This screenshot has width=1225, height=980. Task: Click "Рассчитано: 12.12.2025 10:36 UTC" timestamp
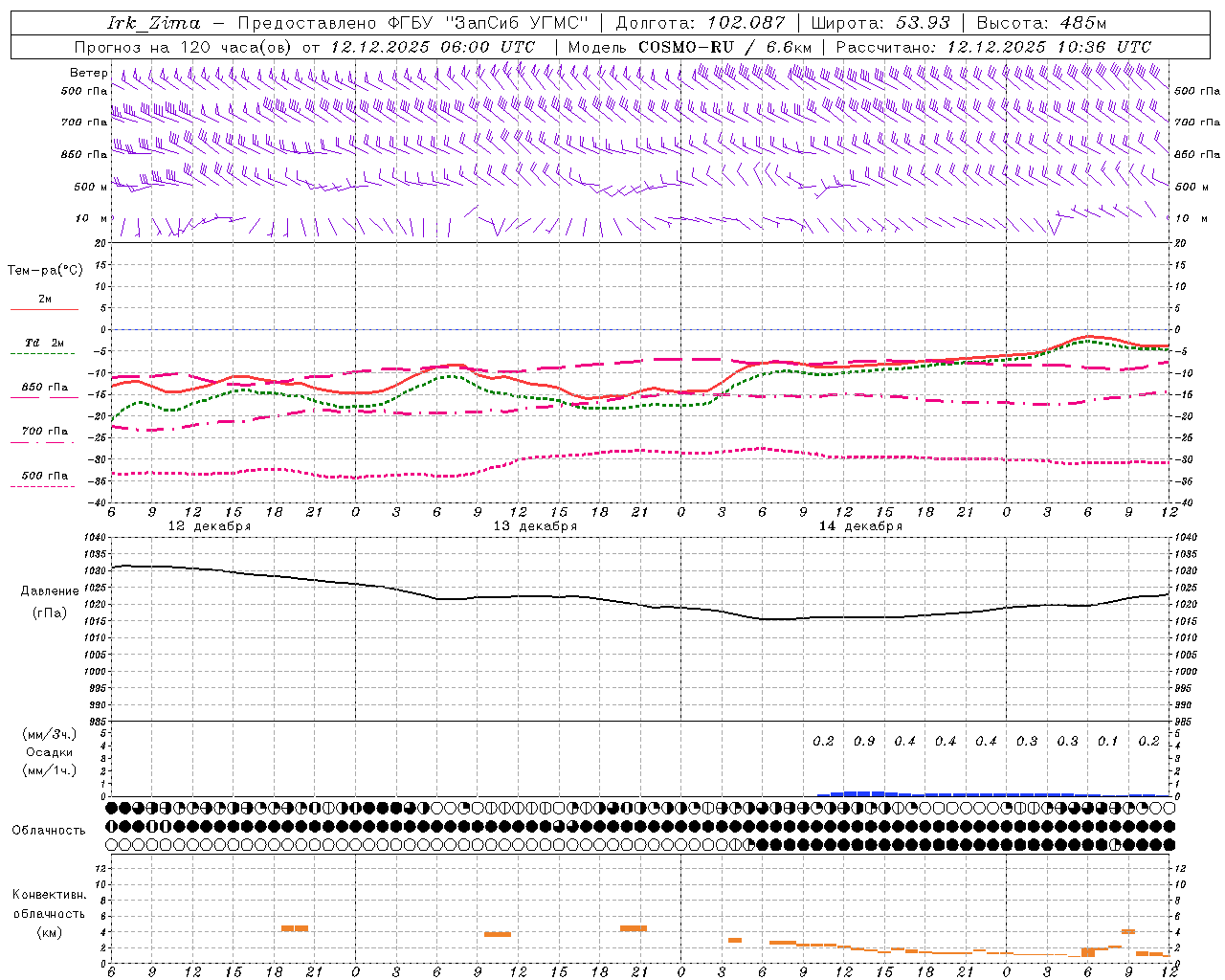[993, 47]
